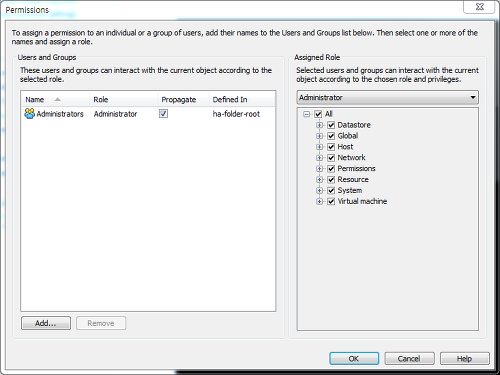The width and height of the screenshot is (500, 375).
Task: Toggle the Host privilege checkbox
Action: tap(331, 147)
